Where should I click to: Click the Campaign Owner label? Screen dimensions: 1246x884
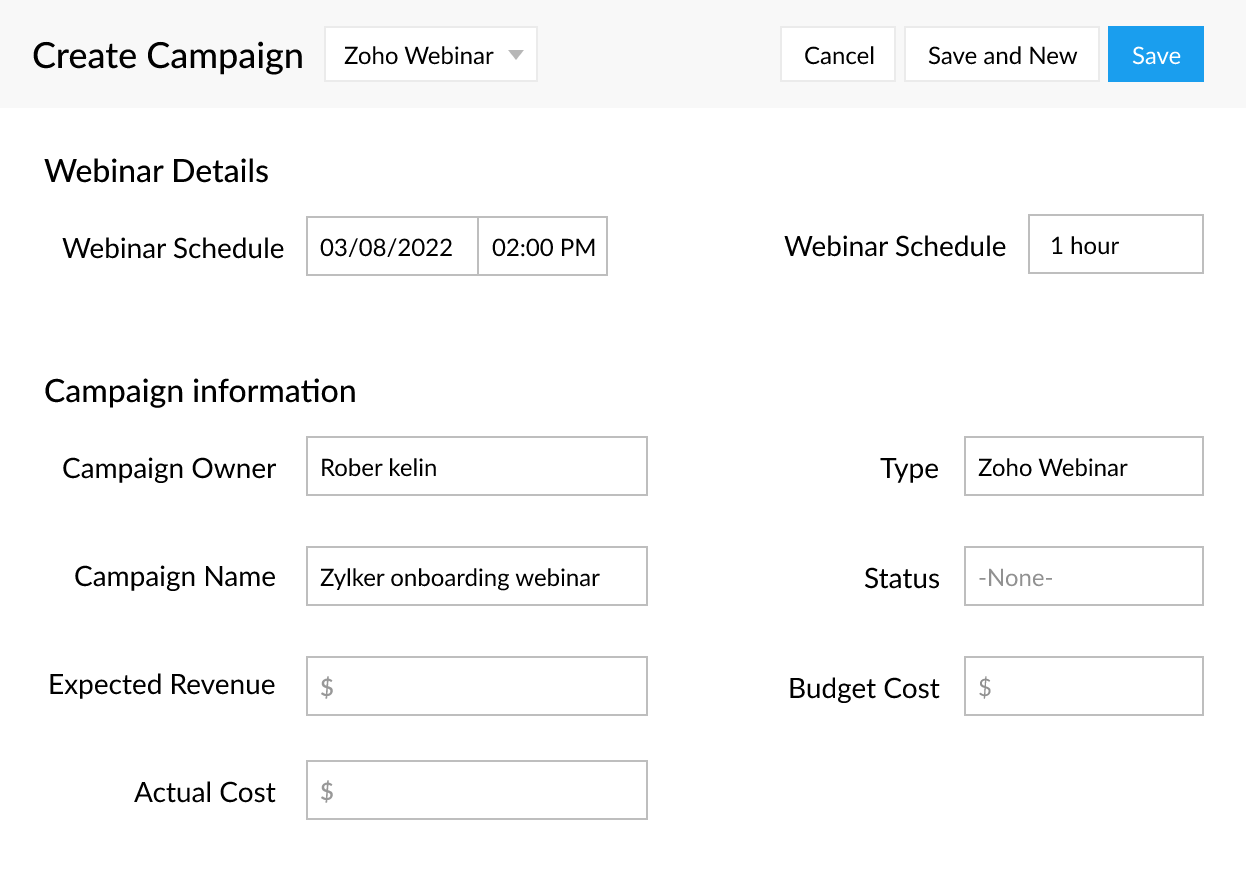[x=169, y=469]
